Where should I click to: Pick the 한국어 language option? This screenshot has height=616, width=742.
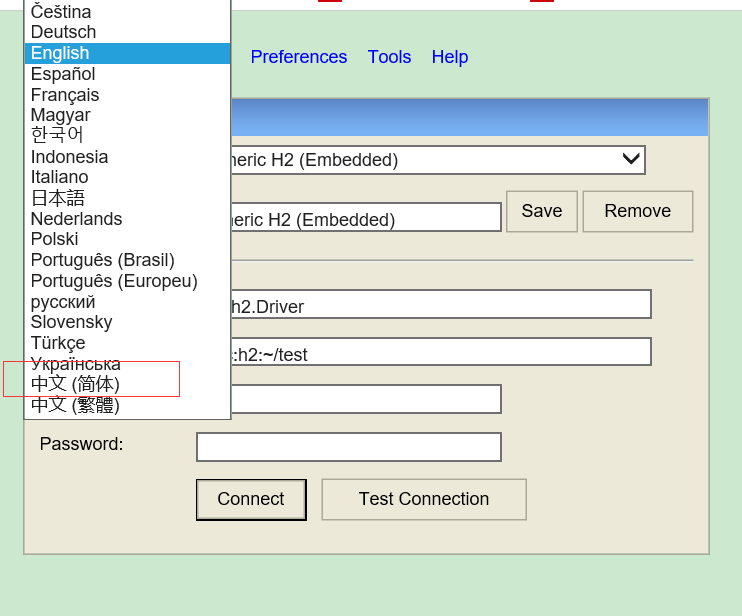pos(57,135)
